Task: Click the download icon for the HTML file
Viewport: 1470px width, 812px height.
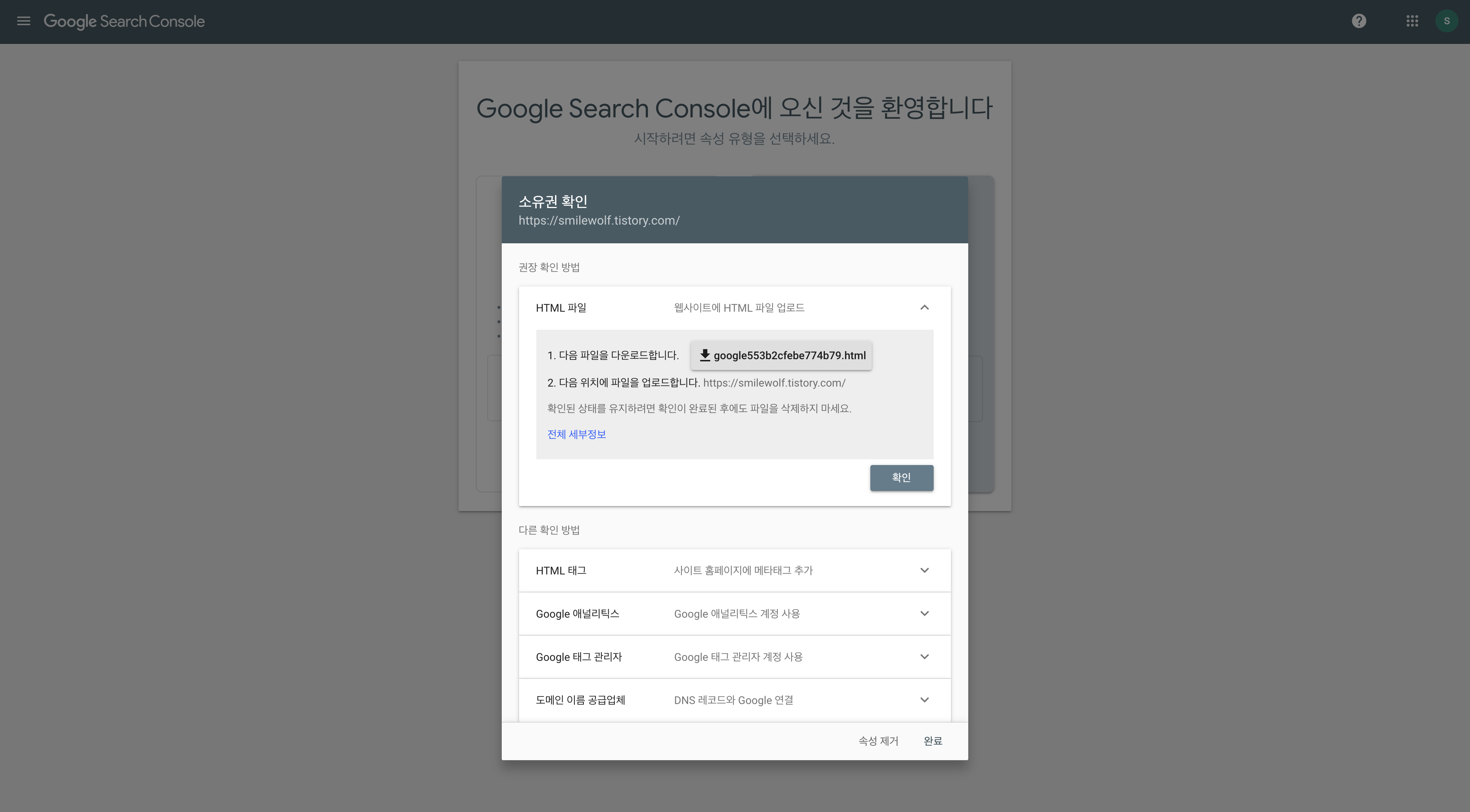Action: (x=705, y=355)
